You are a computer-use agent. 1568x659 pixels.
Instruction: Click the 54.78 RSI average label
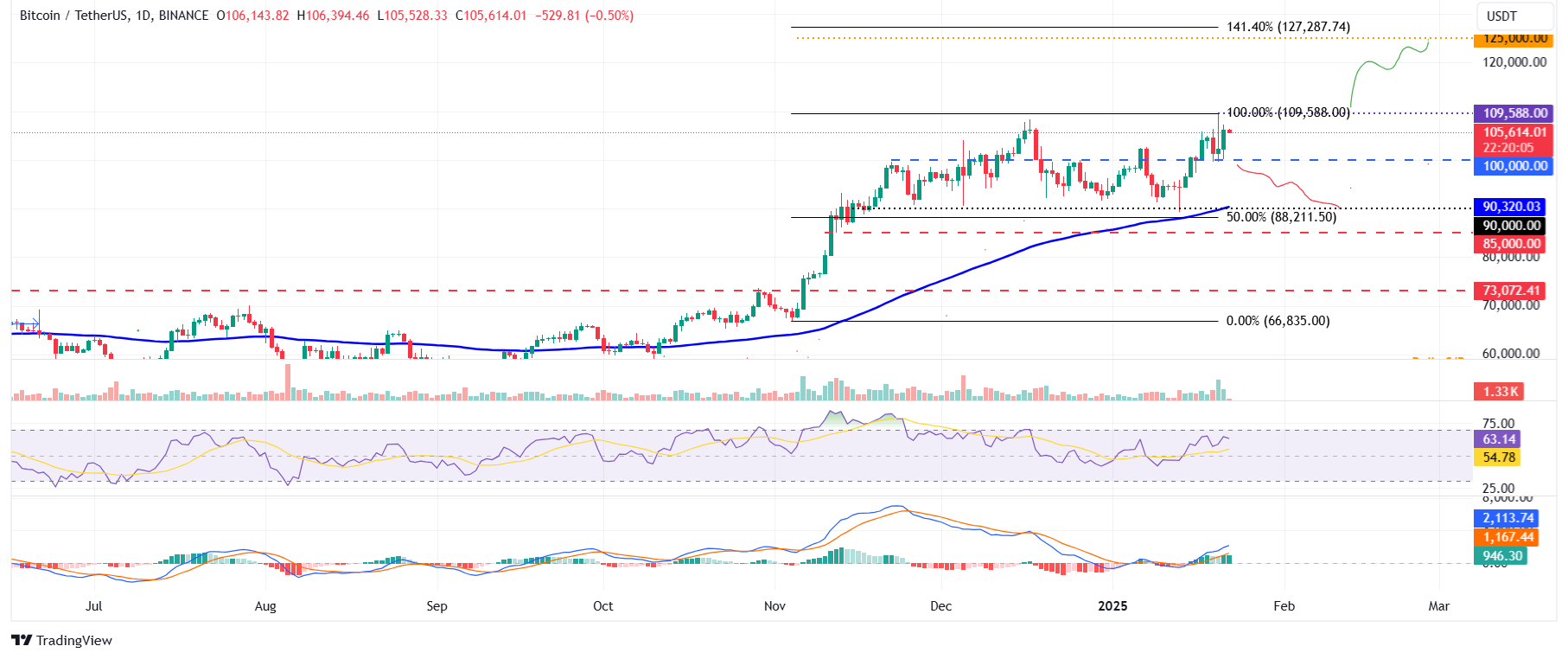[x=1497, y=457]
